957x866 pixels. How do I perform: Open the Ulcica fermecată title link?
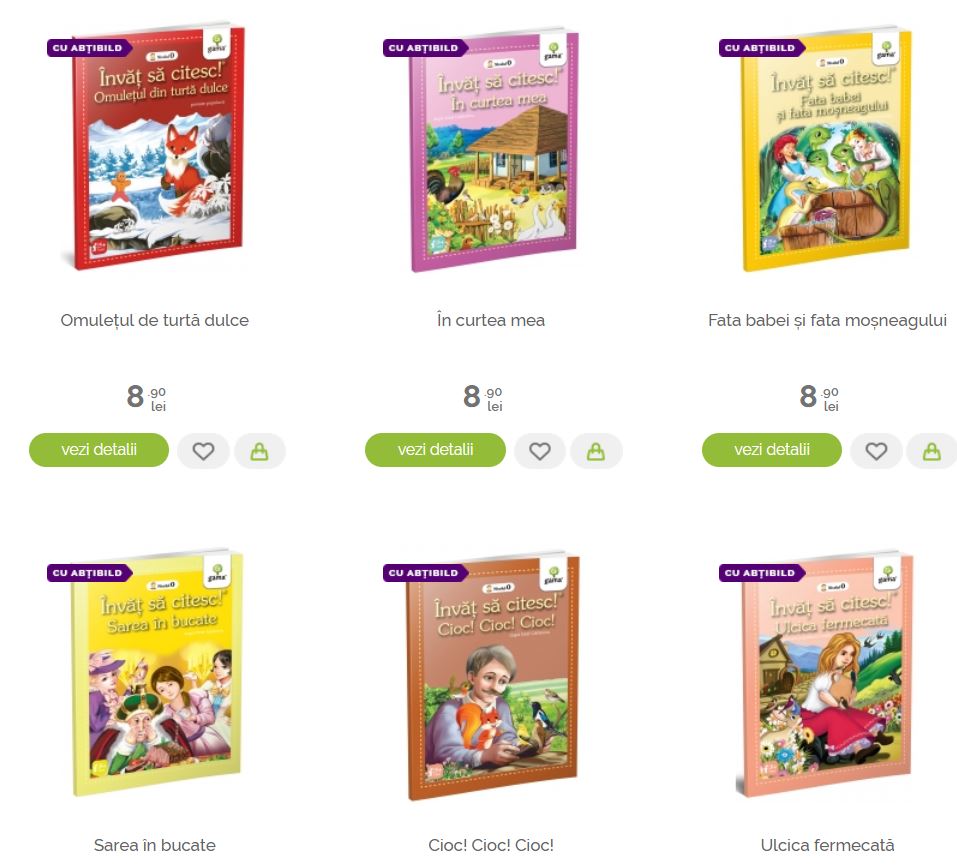tap(827, 845)
